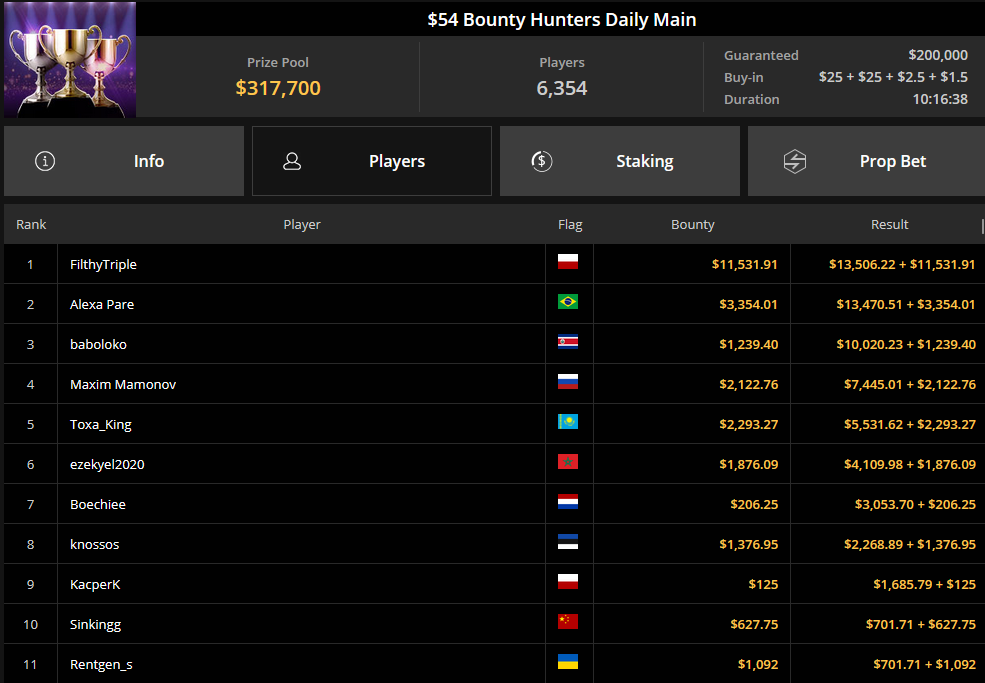The width and height of the screenshot is (985, 683).
Task: Click the buy-in $25 + $25 + $2.5 + $1.5
Action: pyautogui.click(x=893, y=77)
